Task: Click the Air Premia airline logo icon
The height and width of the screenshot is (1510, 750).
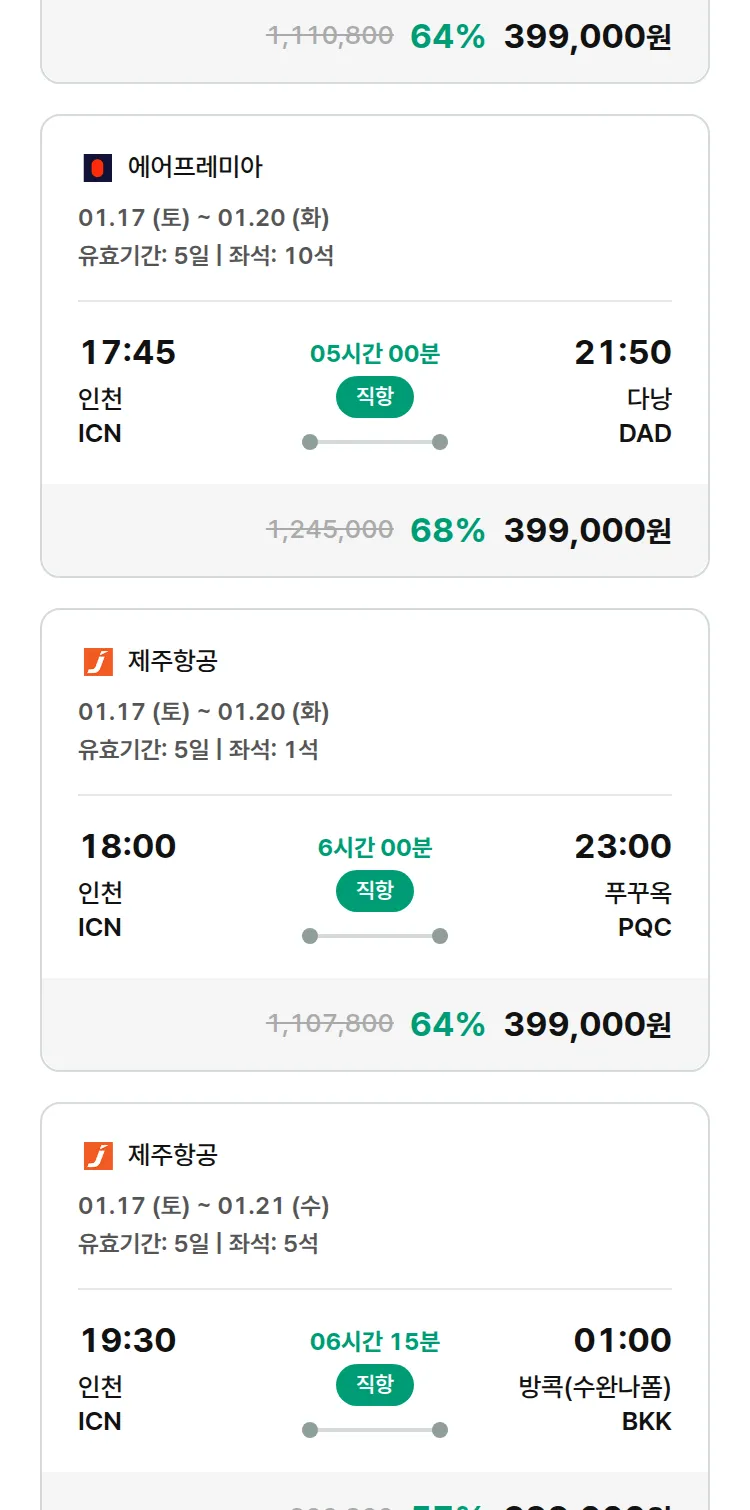Action: (x=97, y=168)
